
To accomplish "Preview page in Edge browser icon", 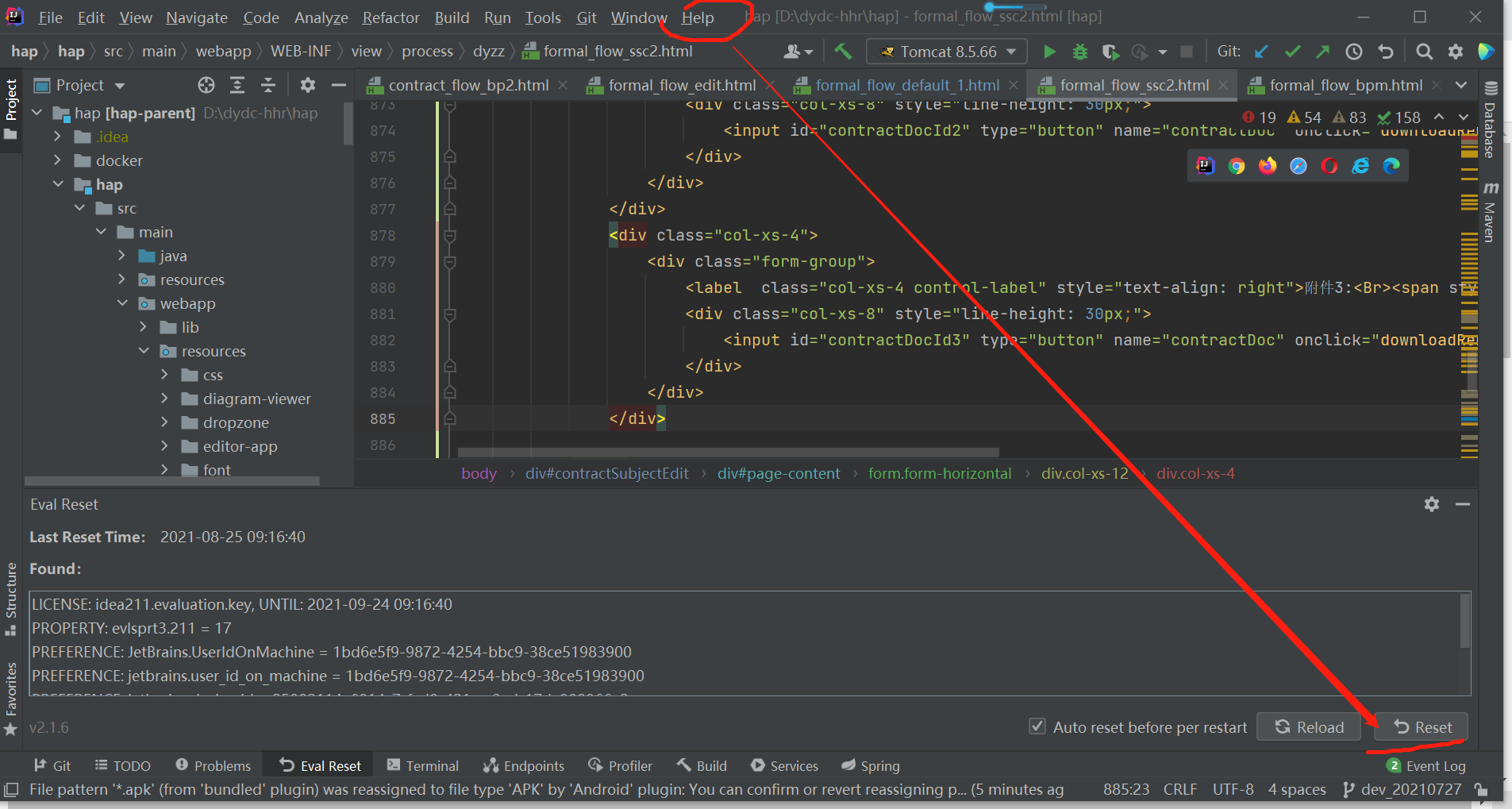I will pos(1391,166).
